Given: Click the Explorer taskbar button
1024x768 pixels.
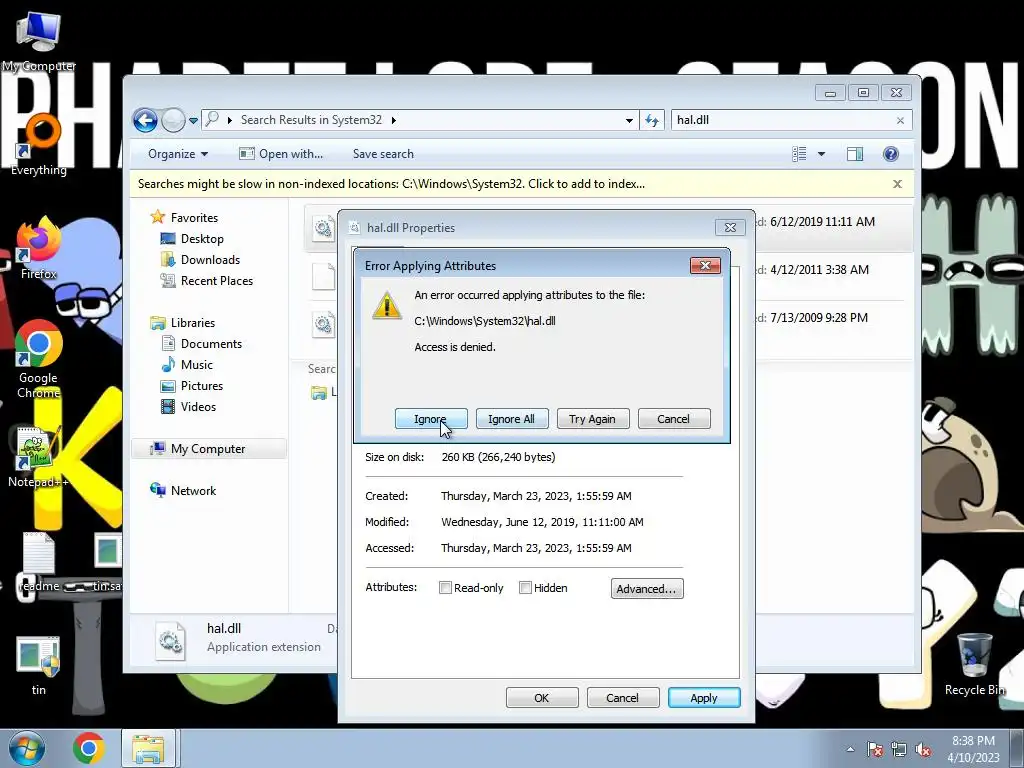Looking at the screenshot, I should [x=148, y=748].
